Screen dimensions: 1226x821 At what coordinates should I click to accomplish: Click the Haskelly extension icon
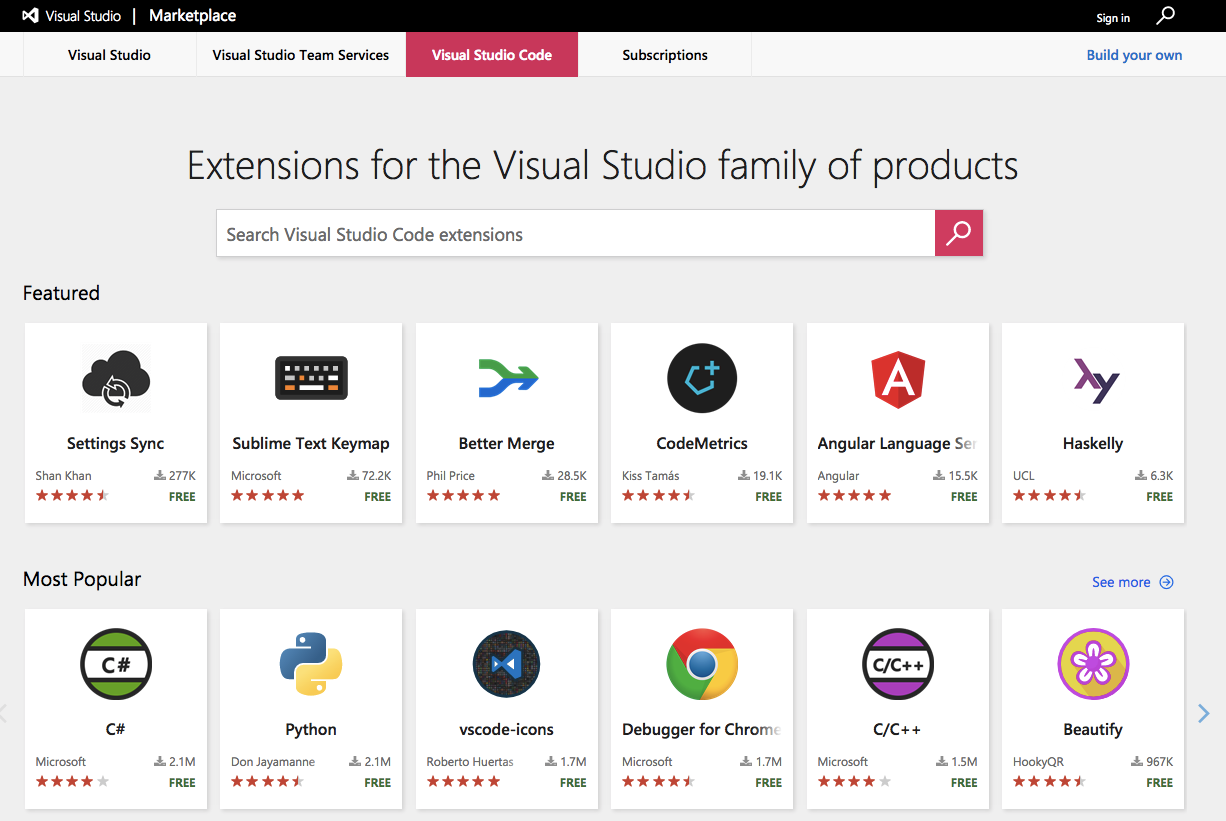(x=1093, y=380)
